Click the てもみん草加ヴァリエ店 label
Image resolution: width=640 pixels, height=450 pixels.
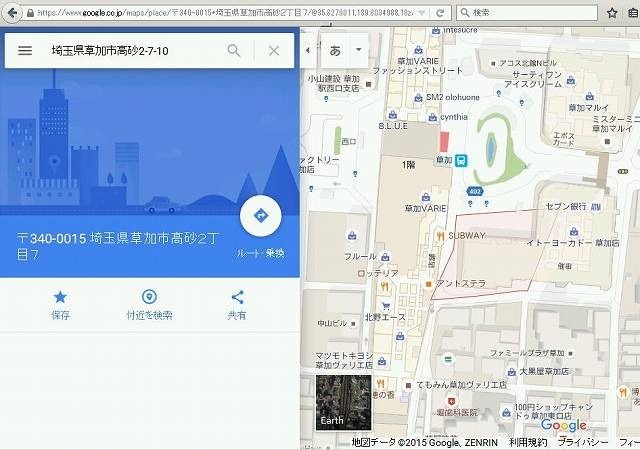(461, 385)
